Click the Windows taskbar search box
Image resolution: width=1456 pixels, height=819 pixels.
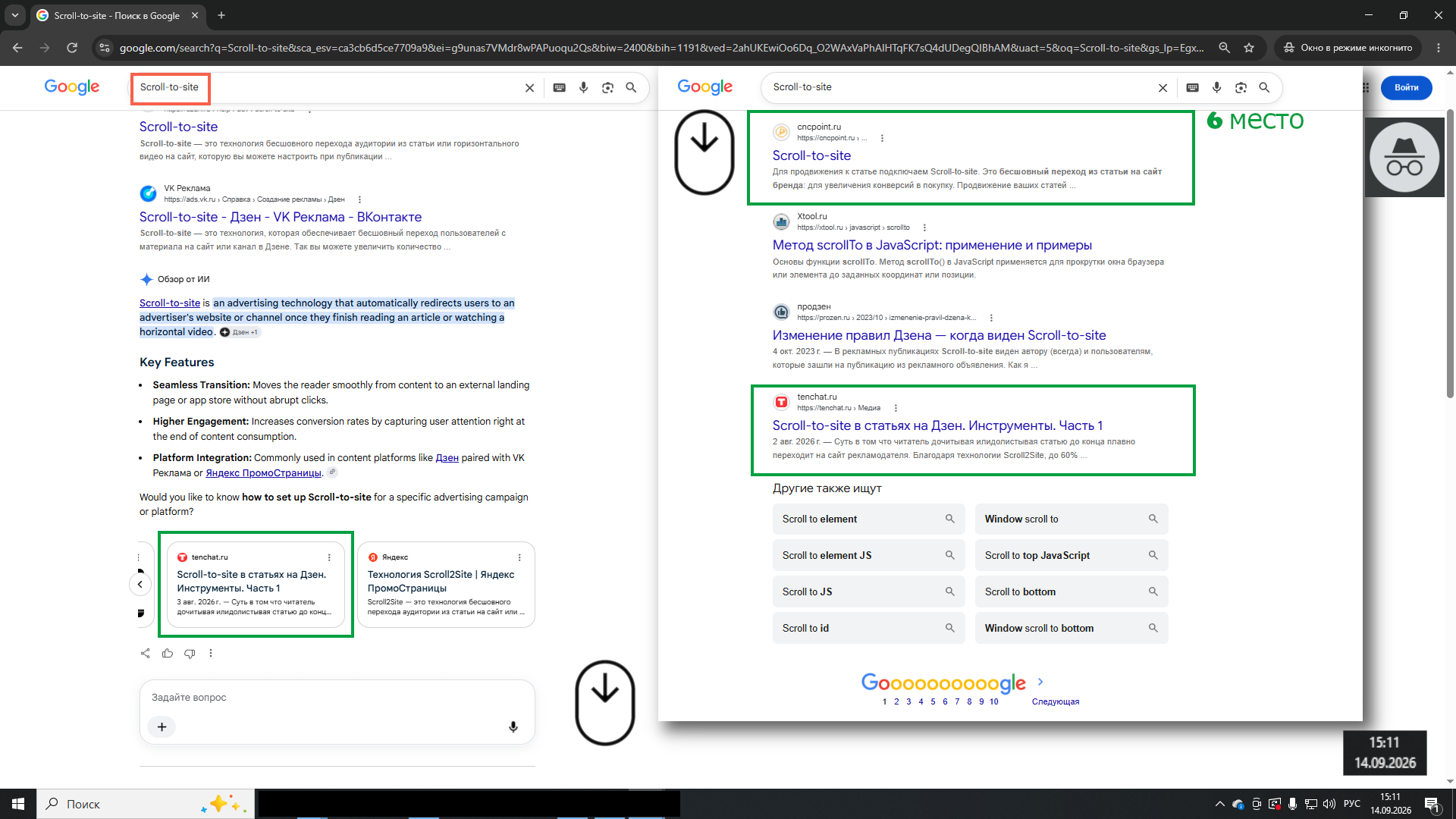146,804
